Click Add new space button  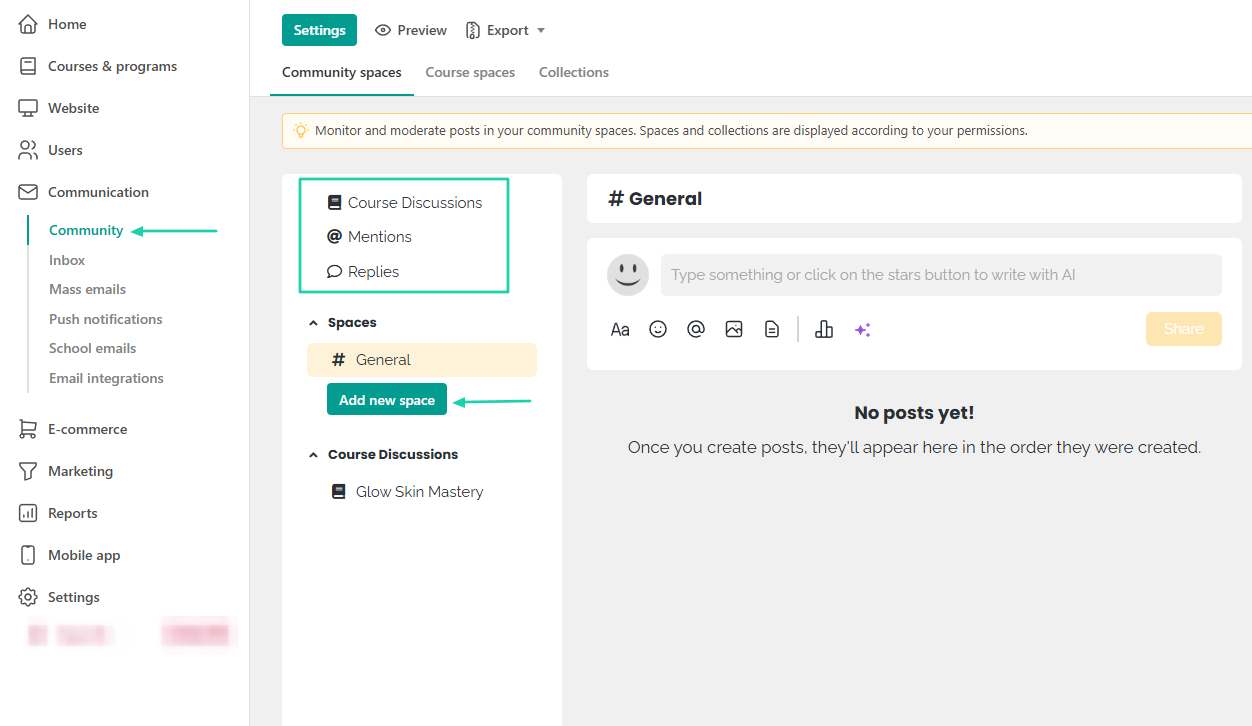point(387,399)
